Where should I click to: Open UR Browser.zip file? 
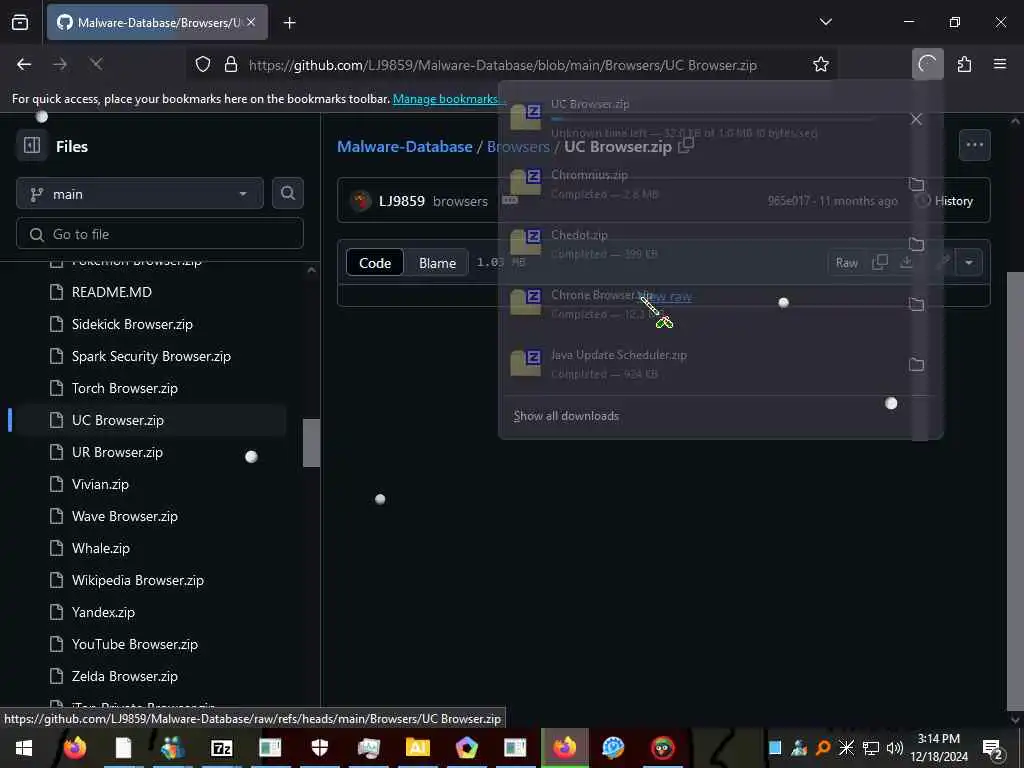117,452
